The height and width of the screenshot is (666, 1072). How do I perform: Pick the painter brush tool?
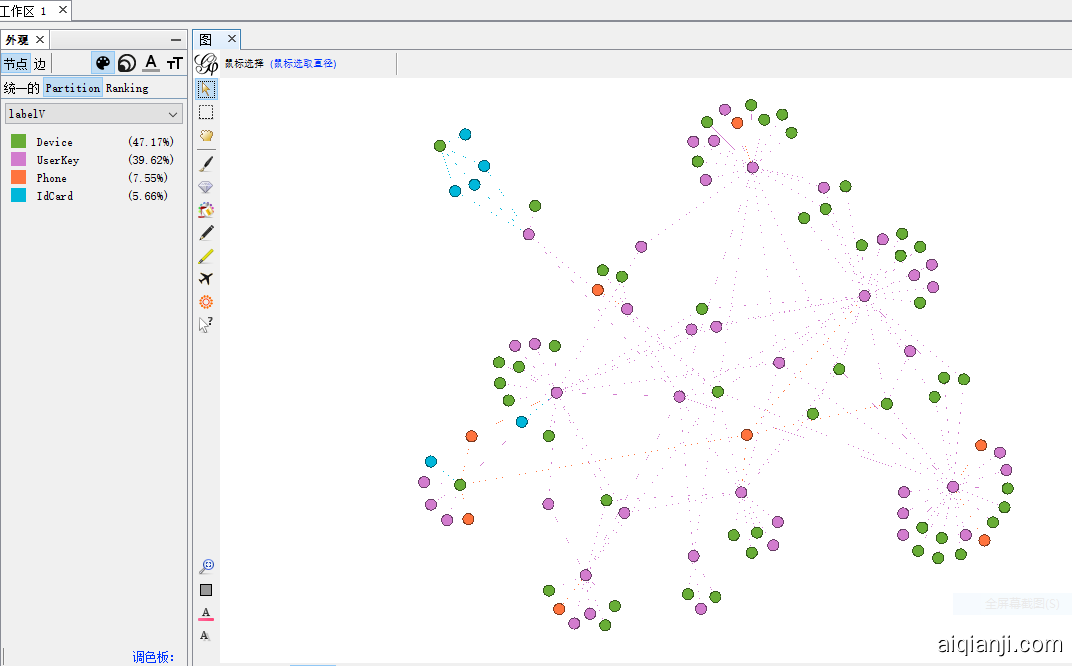point(206,163)
